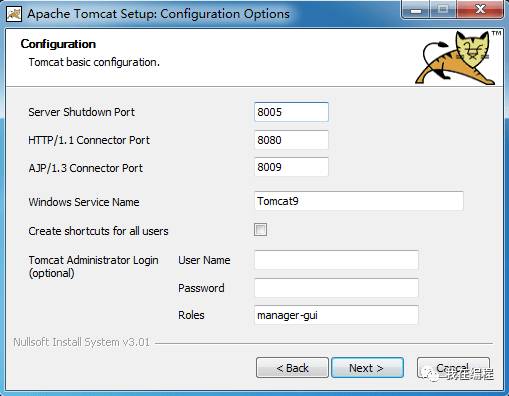Click the administrator Password field

pyautogui.click(x=336, y=288)
